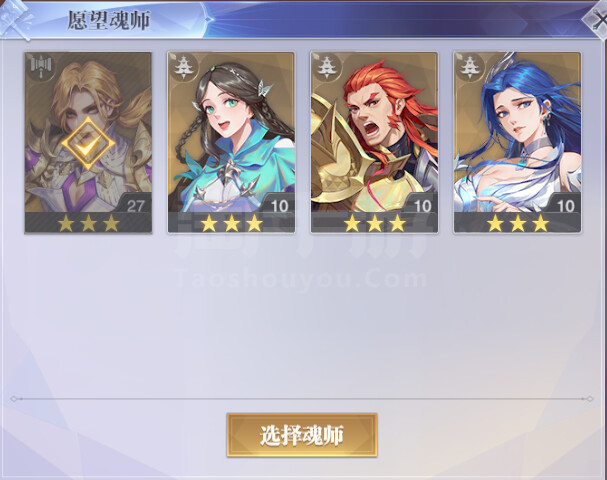Screen dimensions: 607x480
Task: Click the tower class icon on the blue-haired woman card
Action: click(470, 67)
